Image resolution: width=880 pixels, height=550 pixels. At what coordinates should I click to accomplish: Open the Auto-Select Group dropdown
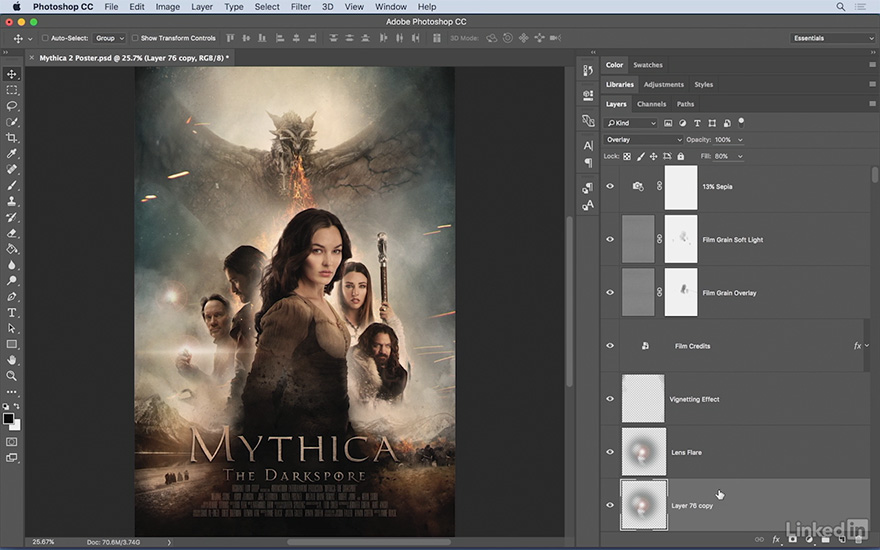pos(109,38)
